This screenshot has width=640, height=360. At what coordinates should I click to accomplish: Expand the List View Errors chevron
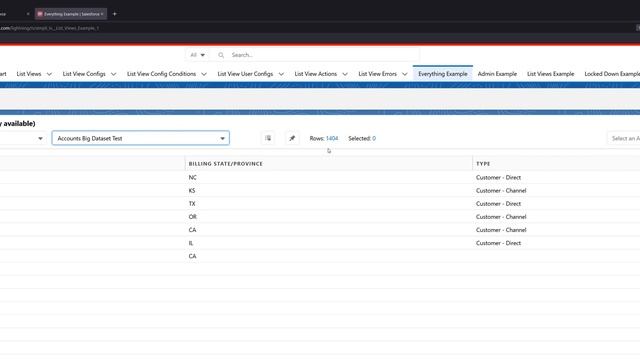[404, 74]
